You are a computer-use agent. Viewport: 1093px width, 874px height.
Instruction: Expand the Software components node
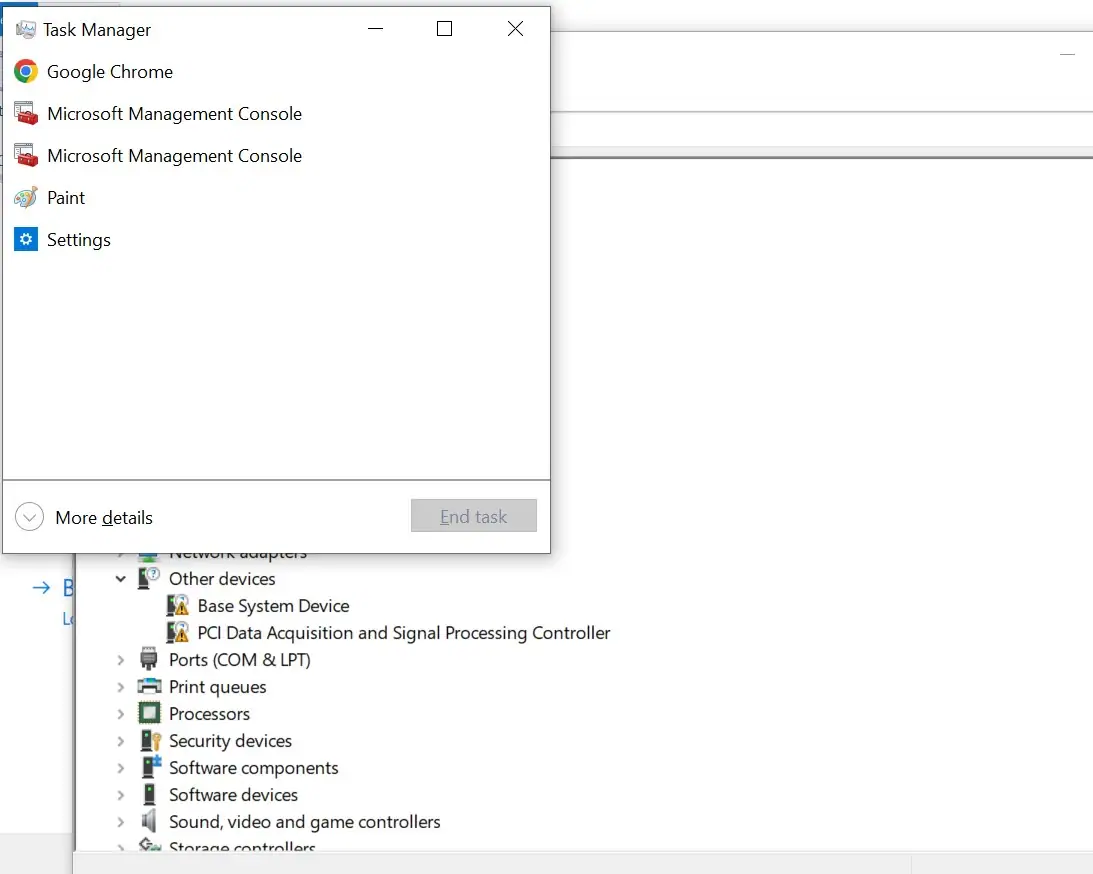click(x=121, y=768)
